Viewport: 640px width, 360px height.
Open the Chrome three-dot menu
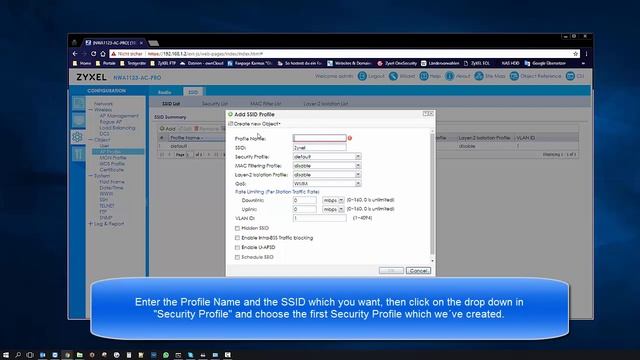click(587, 53)
